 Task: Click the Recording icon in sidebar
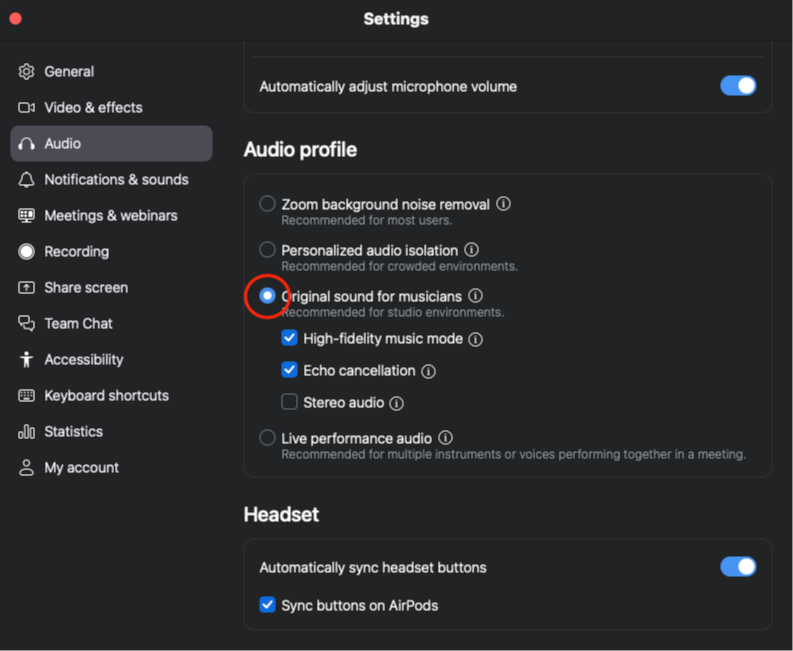[27, 252]
